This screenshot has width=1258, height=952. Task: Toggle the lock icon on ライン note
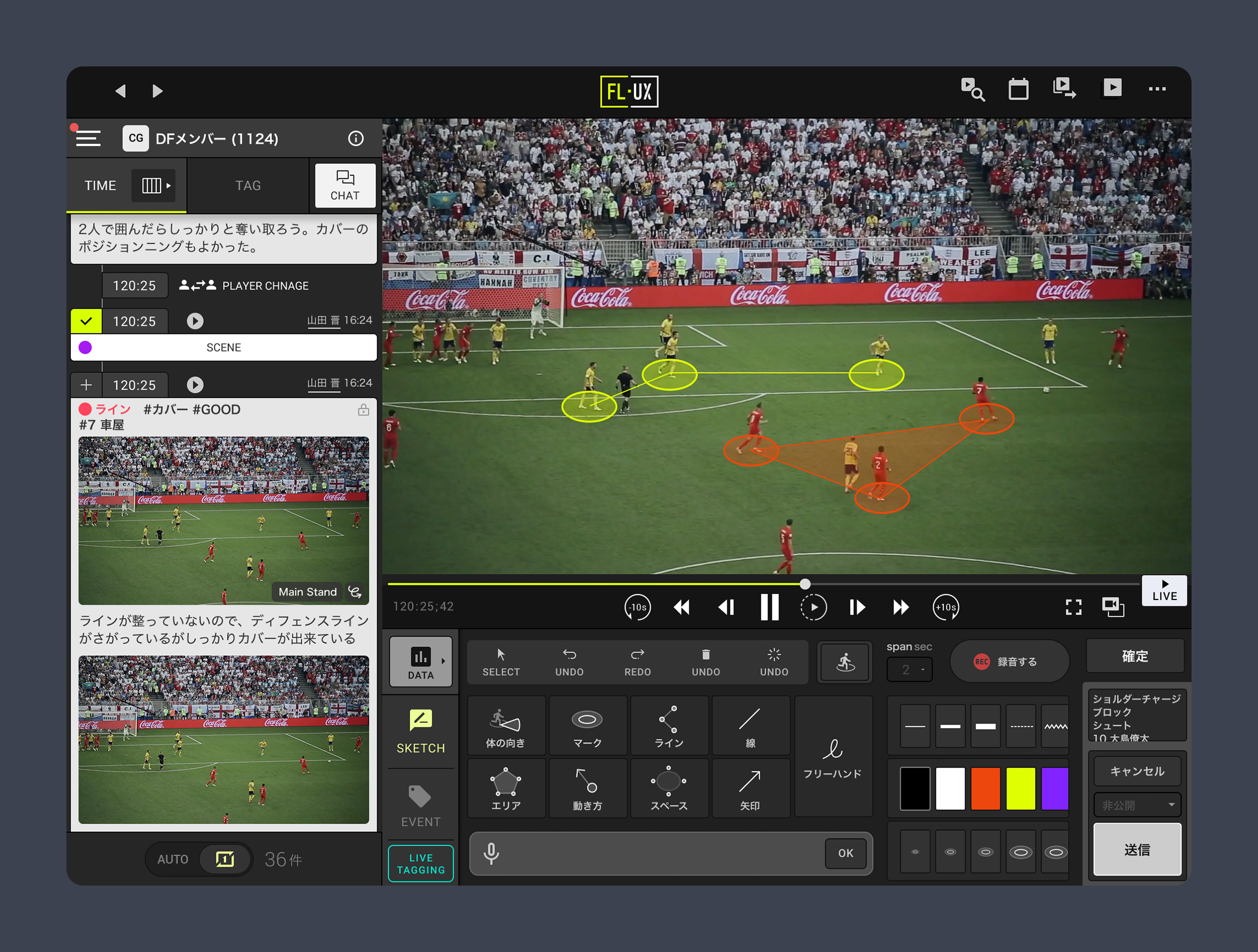[x=363, y=410]
